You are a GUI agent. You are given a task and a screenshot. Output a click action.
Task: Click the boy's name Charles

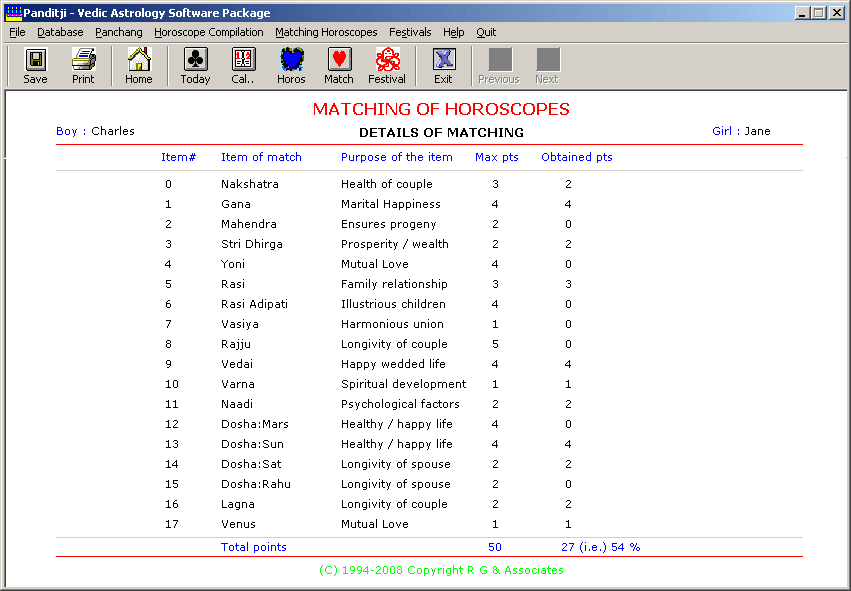pyautogui.click(x=113, y=131)
